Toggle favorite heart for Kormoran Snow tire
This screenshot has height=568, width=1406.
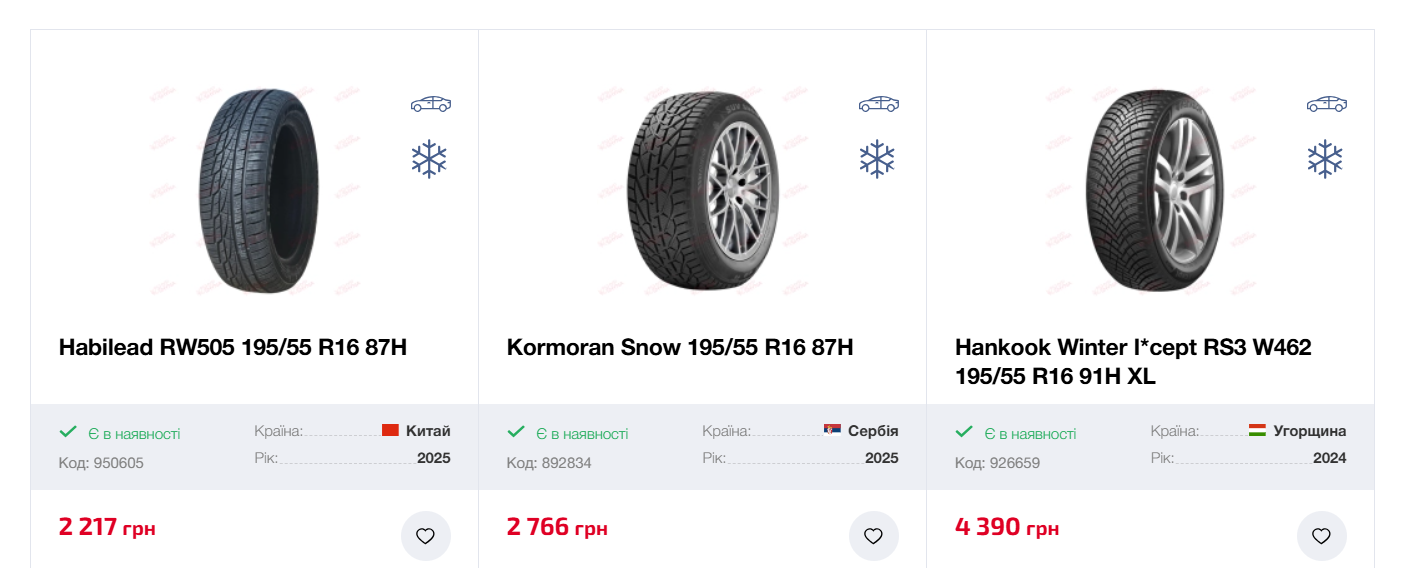[x=873, y=536]
